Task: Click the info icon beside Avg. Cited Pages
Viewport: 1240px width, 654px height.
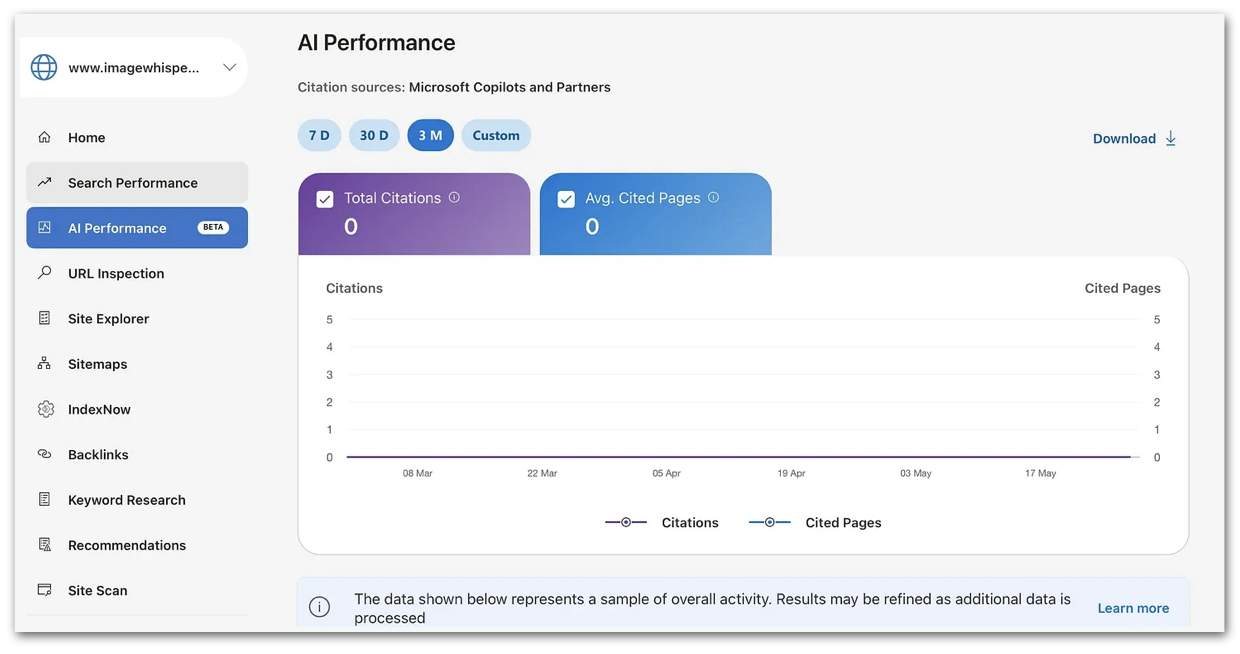Action: pos(713,198)
